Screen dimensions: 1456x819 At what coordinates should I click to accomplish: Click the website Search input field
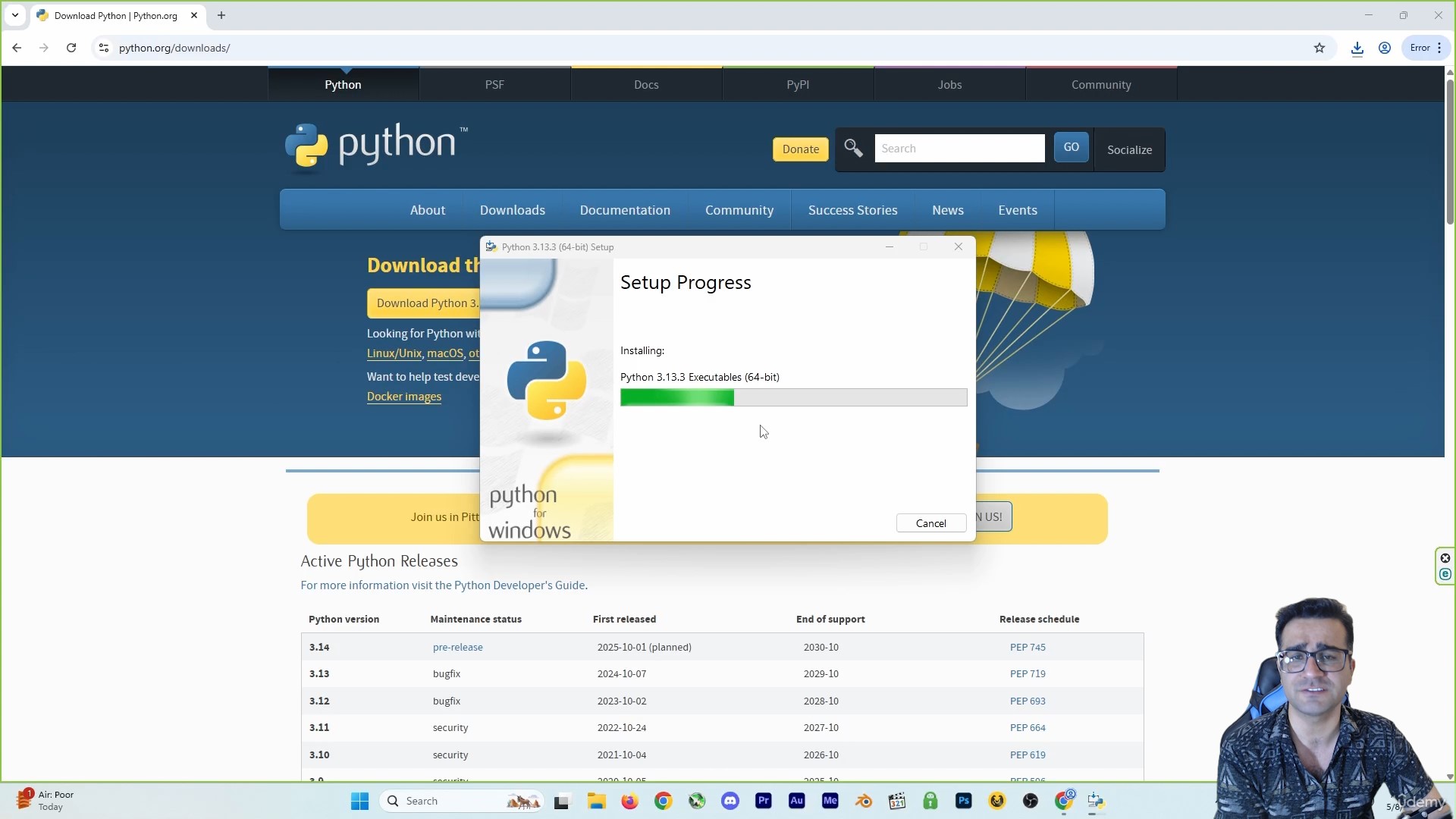(959, 148)
